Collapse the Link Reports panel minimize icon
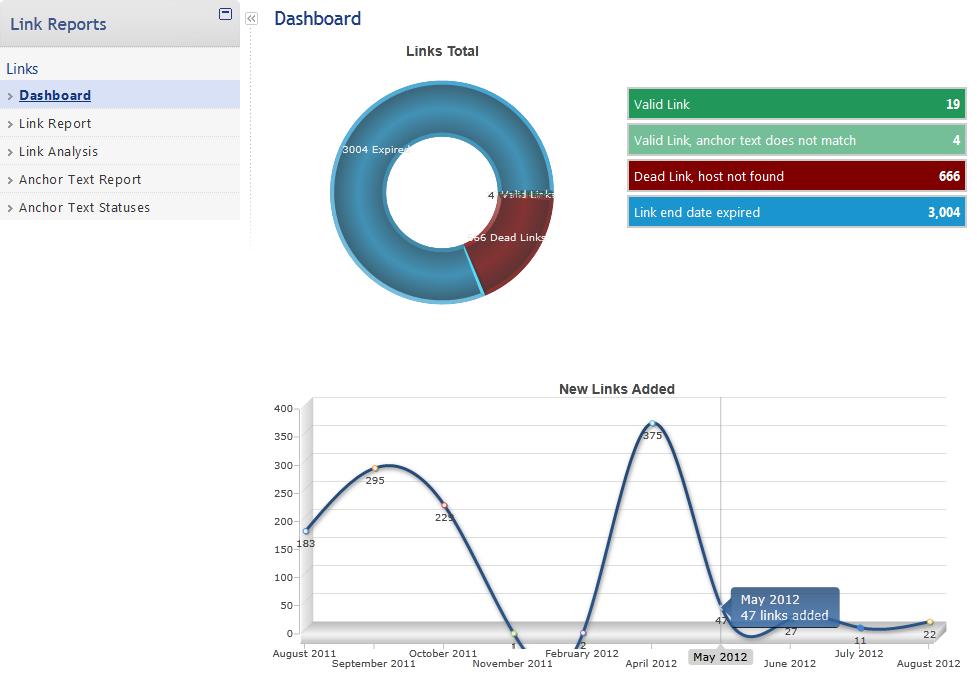This screenshot has width=977, height=682. (x=225, y=14)
